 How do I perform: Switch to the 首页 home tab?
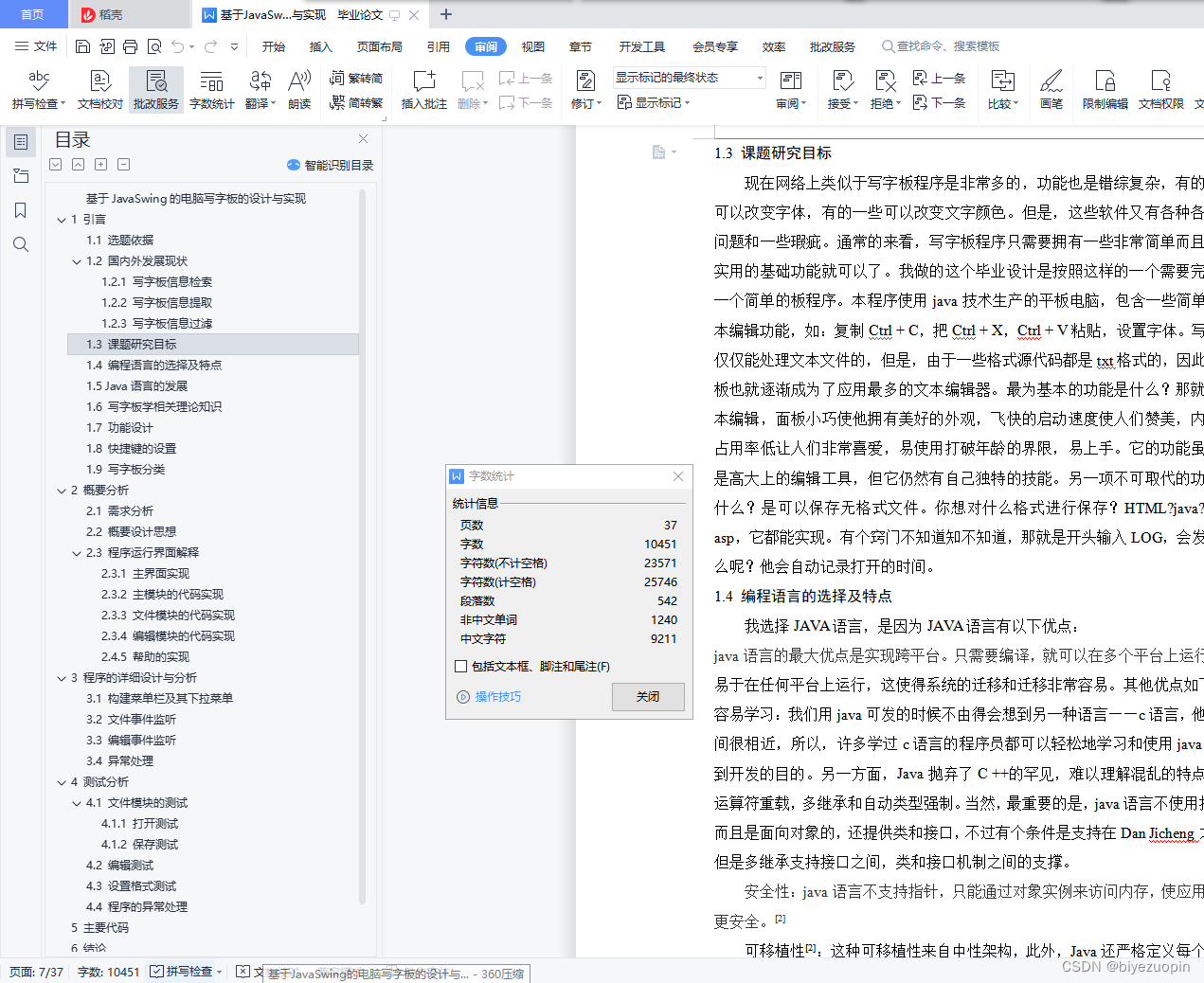pyautogui.click(x=32, y=14)
